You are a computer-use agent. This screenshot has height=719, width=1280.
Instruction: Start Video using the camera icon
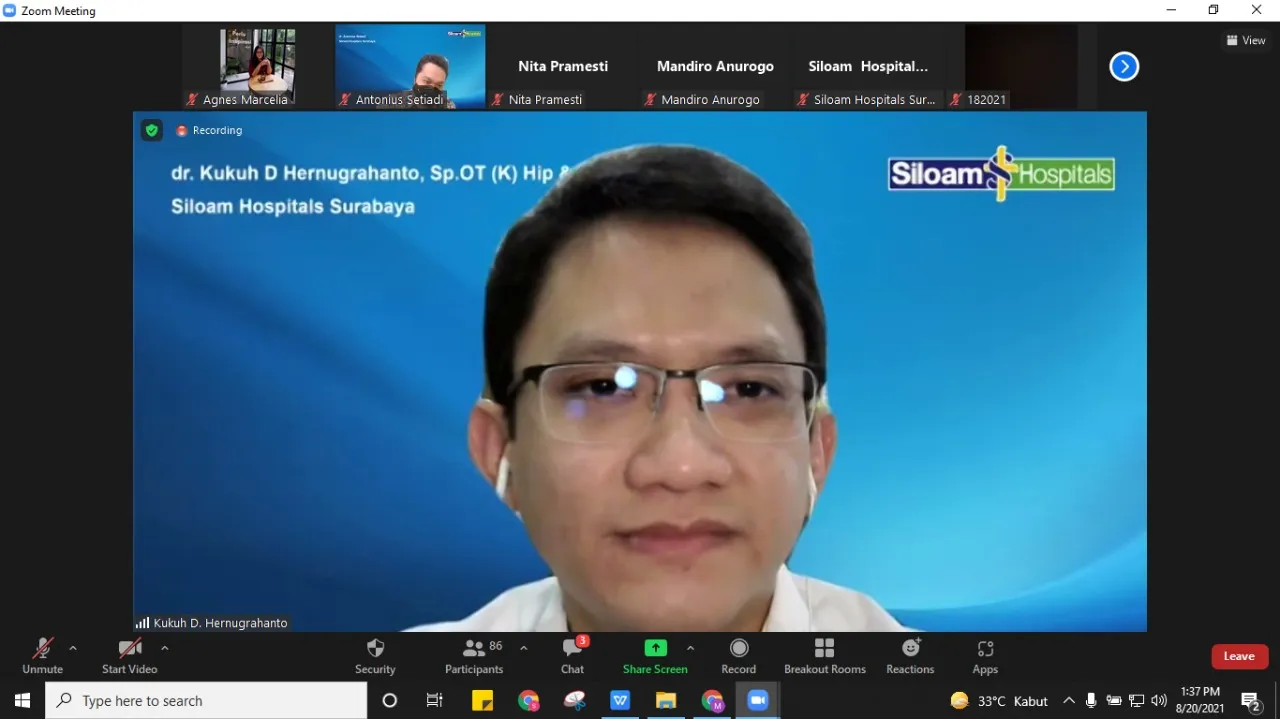[x=129, y=656]
